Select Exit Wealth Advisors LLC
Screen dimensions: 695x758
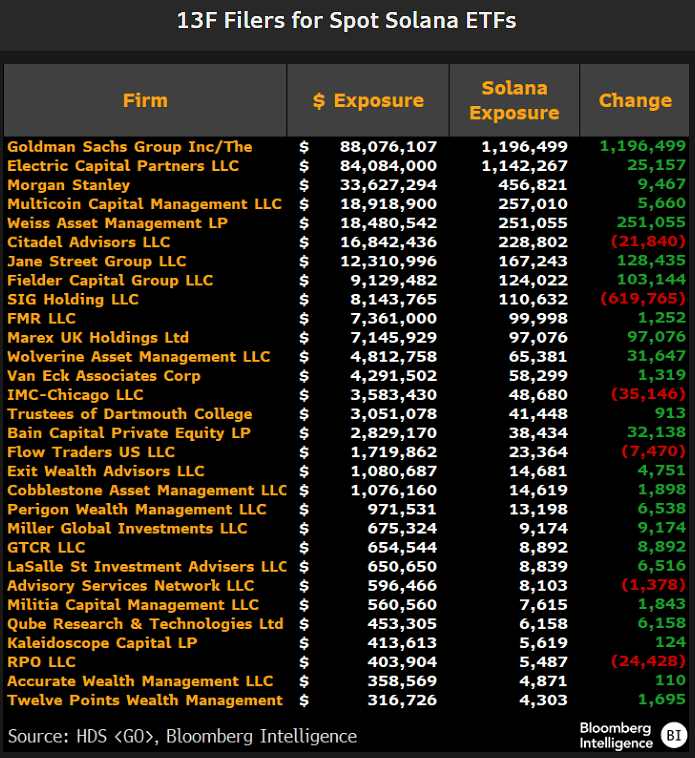105,471
